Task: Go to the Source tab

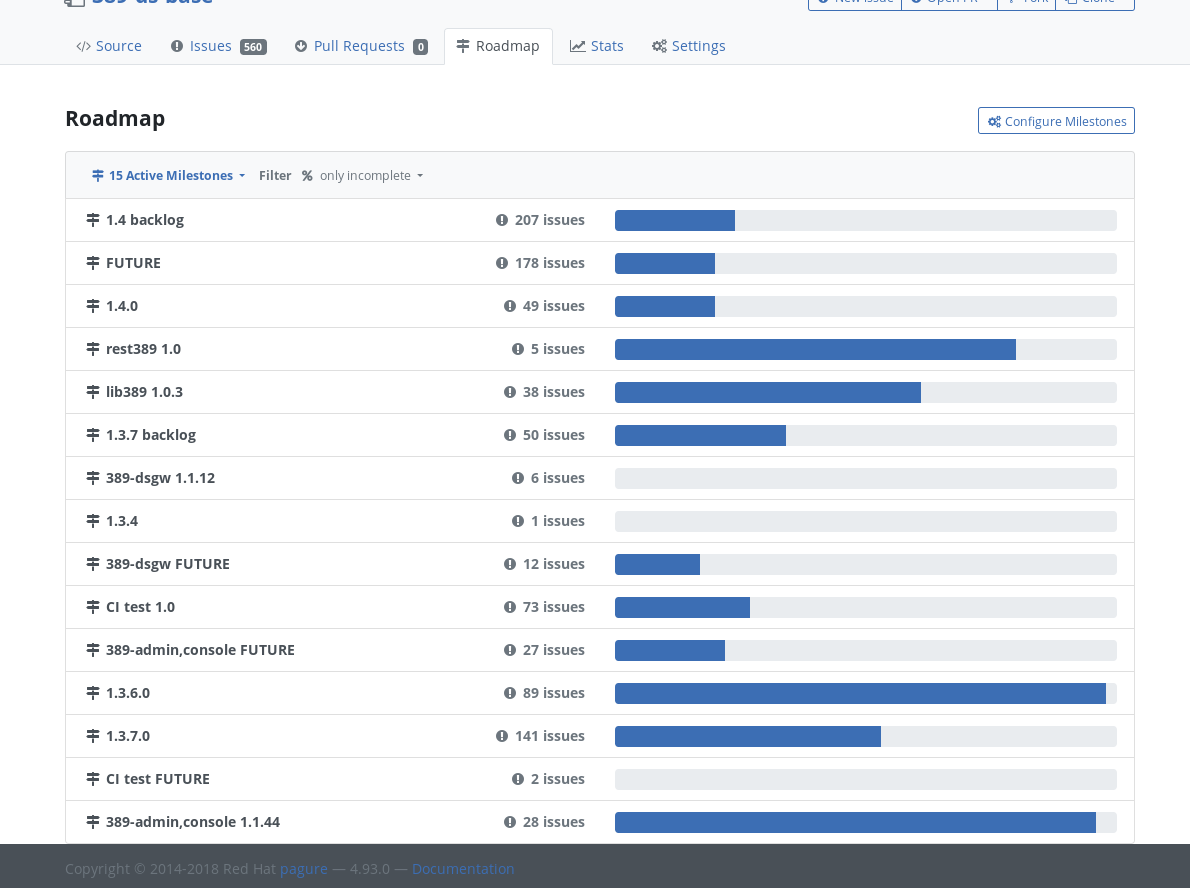Action: point(109,46)
